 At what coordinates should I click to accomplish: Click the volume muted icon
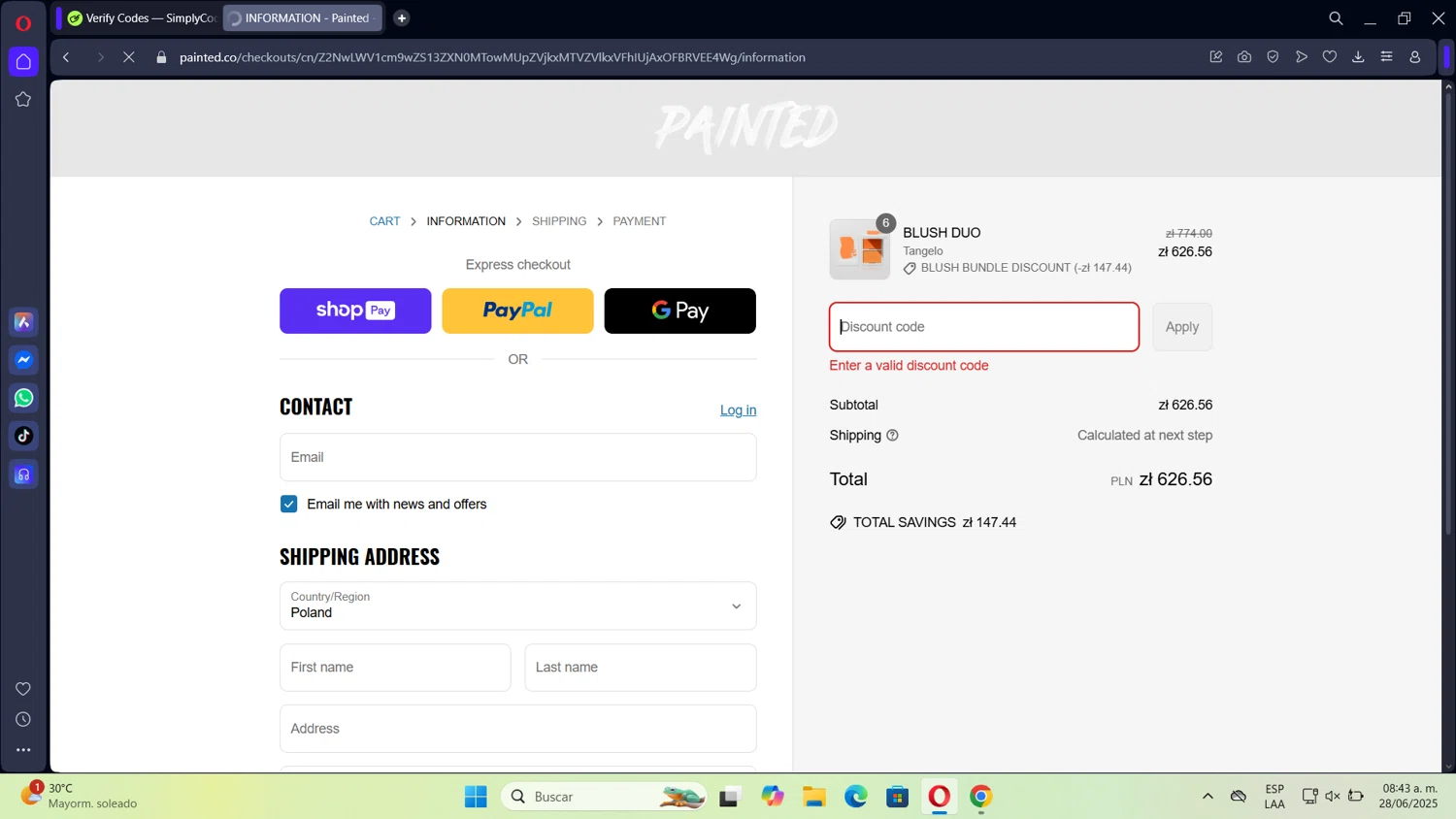pyautogui.click(x=1333, y=797)
